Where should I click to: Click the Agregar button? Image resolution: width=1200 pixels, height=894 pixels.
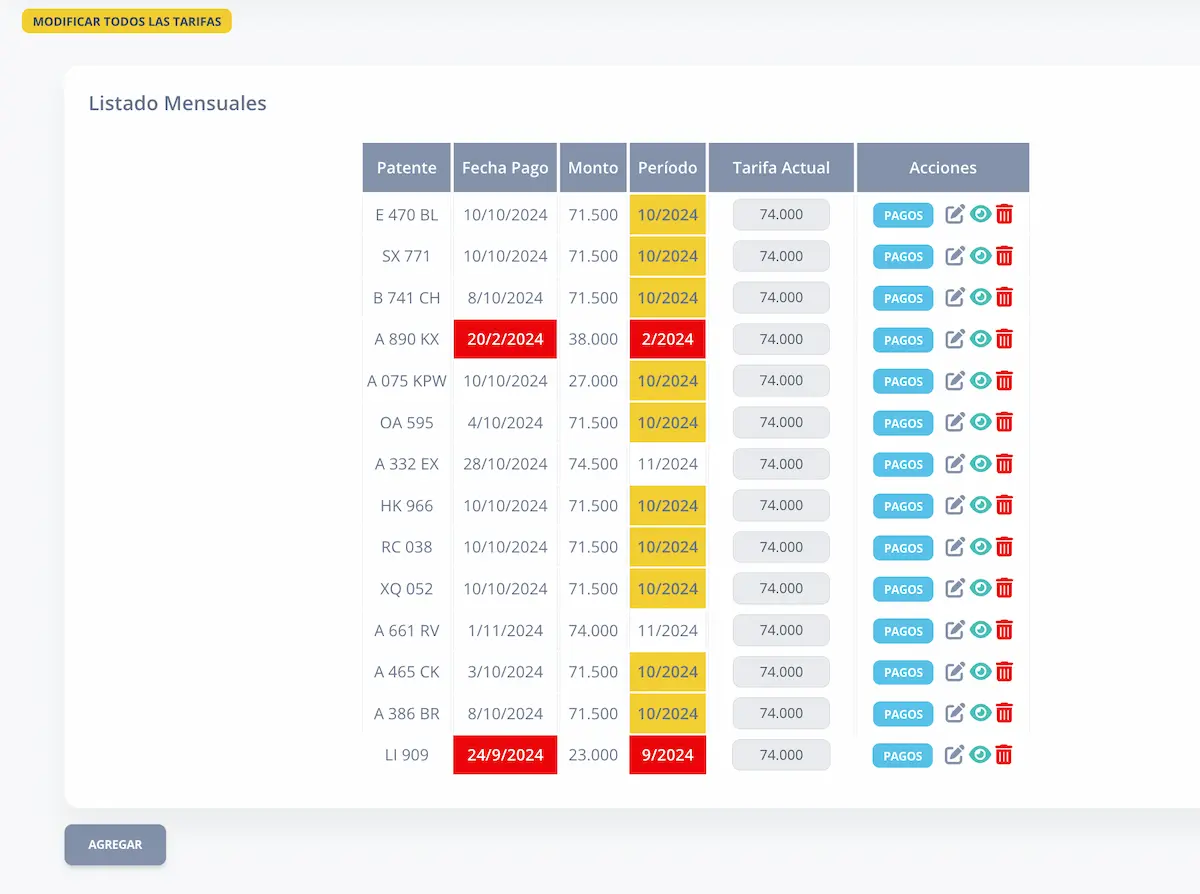pos(115,845)
